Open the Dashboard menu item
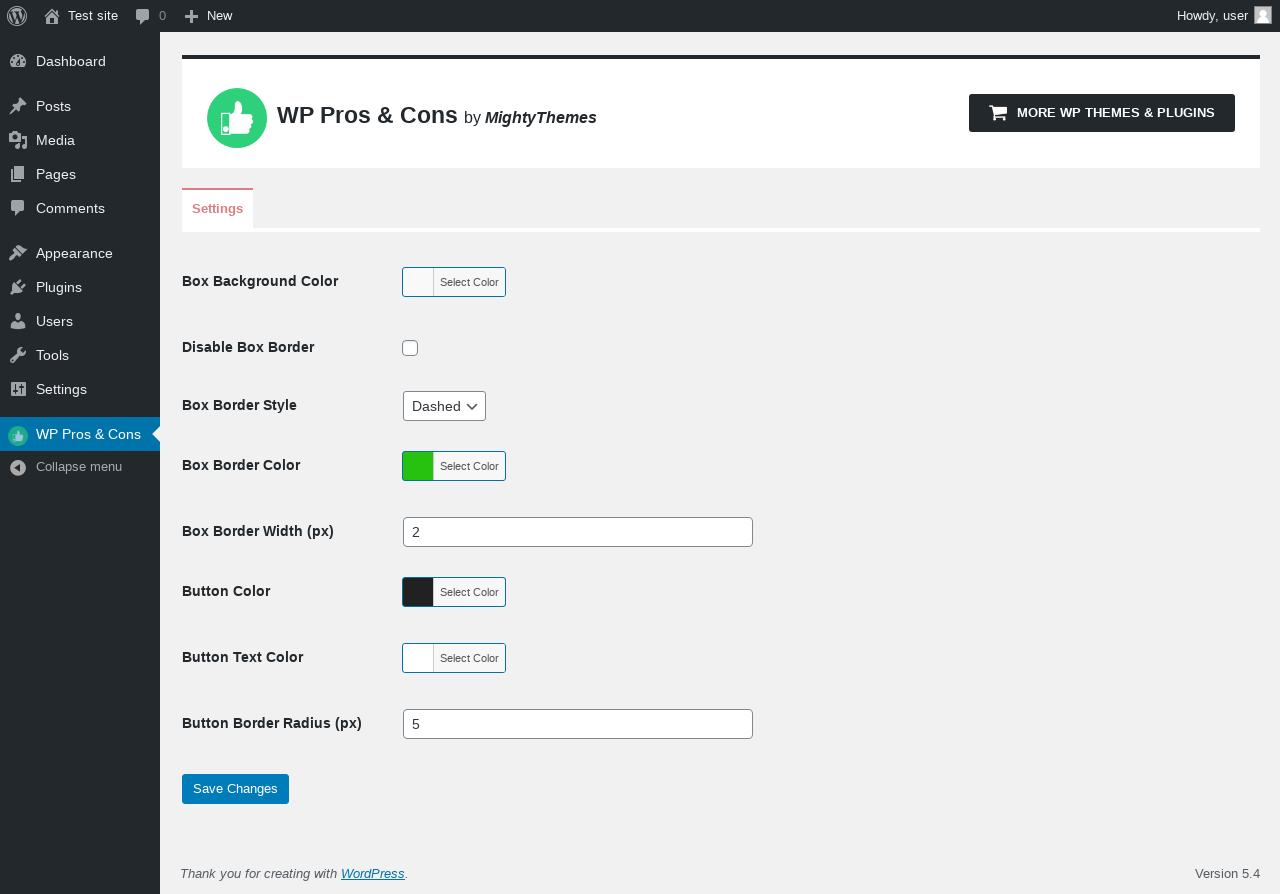 80,61
